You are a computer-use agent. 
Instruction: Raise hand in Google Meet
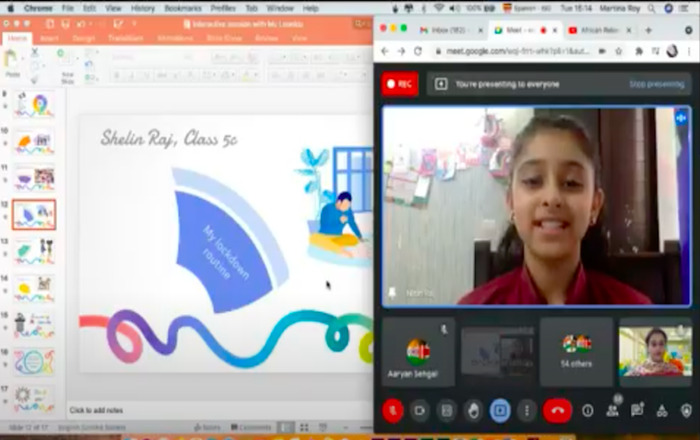point(473,411)
